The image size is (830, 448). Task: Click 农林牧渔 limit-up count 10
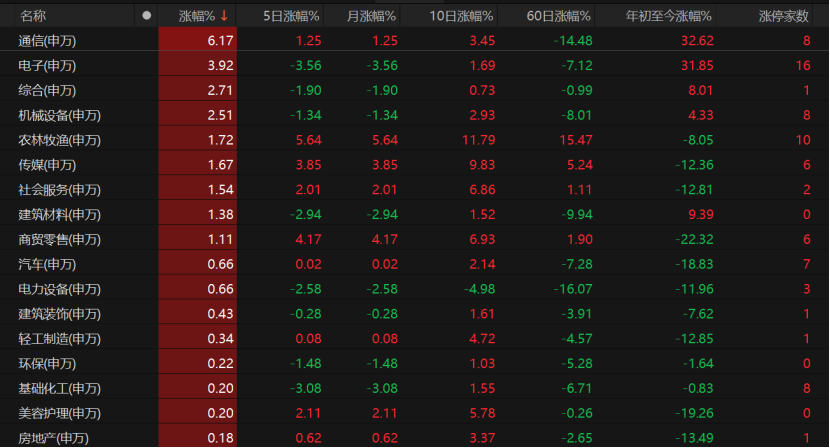tap(803, 140)
